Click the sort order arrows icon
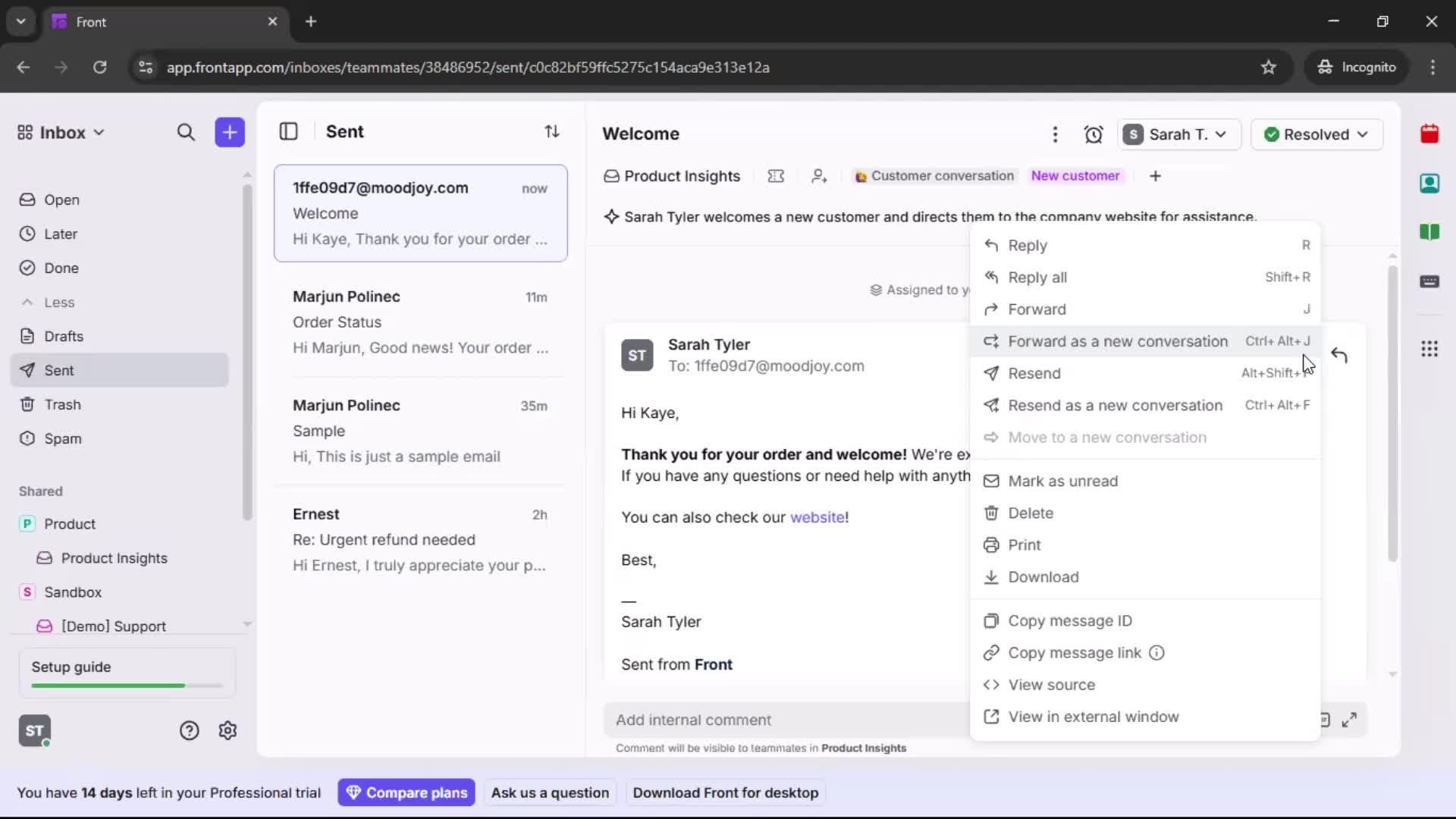1456x819 pixels. pos(552,131)
